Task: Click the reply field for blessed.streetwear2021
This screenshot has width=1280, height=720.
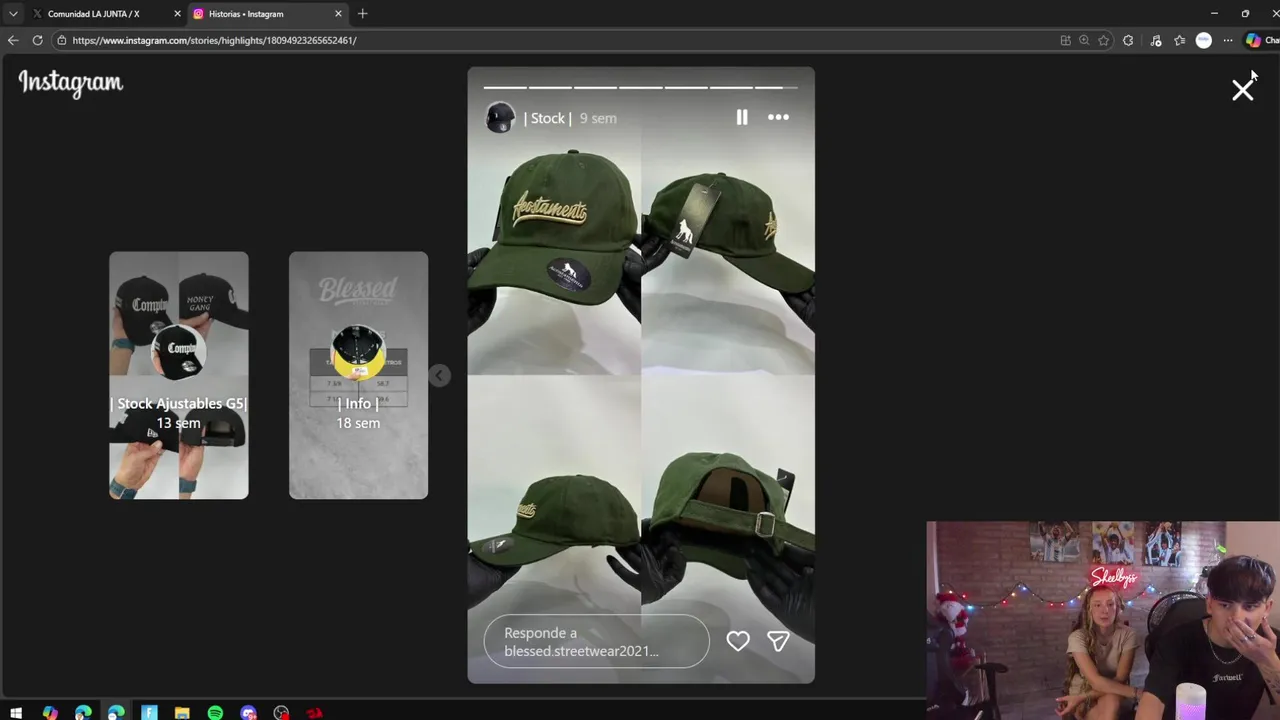Action: tap(596, 641)
